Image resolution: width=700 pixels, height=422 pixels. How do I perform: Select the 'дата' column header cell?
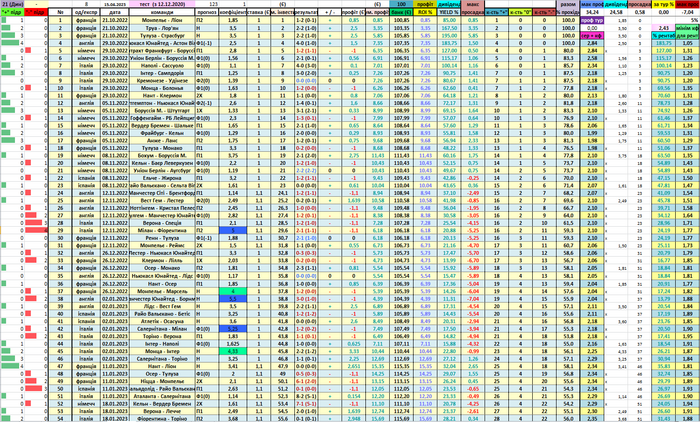115,13
